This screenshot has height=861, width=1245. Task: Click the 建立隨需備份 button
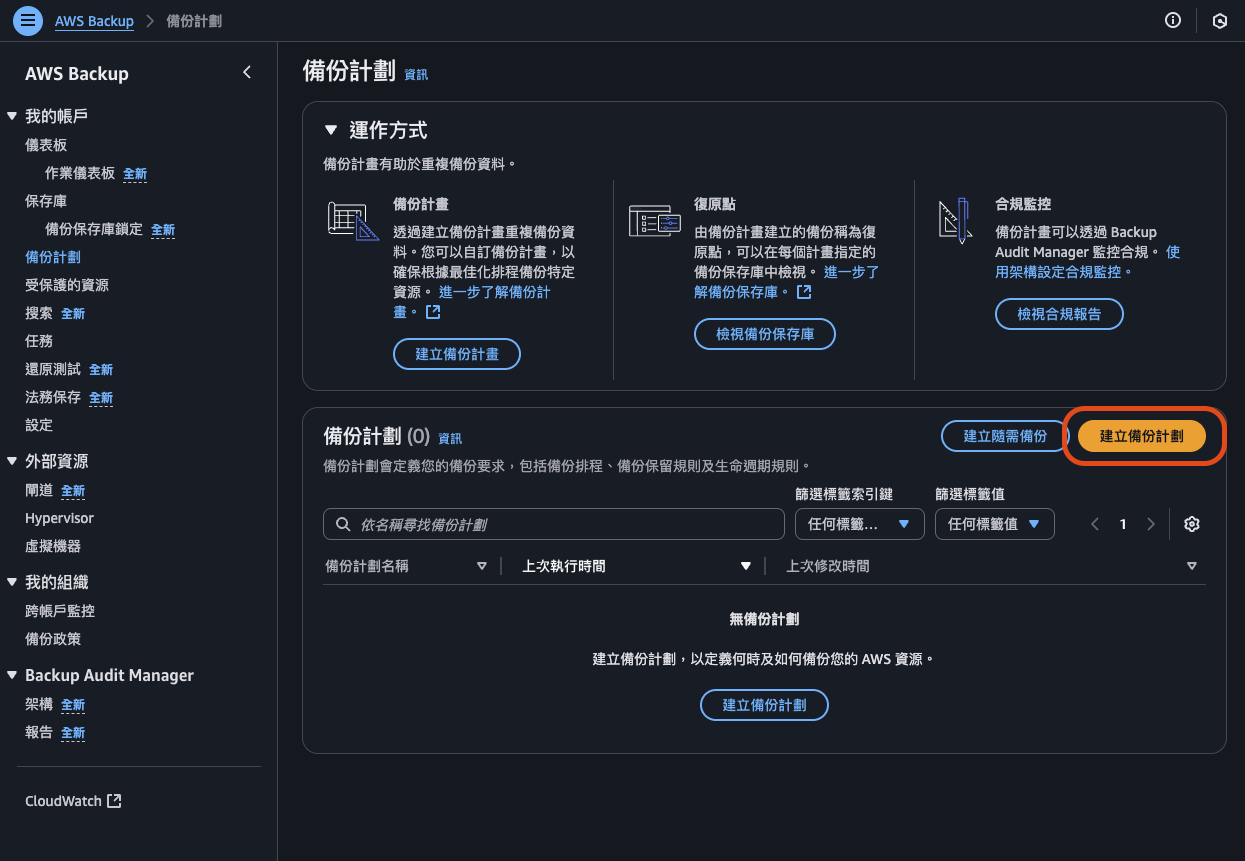(1003, 436)
